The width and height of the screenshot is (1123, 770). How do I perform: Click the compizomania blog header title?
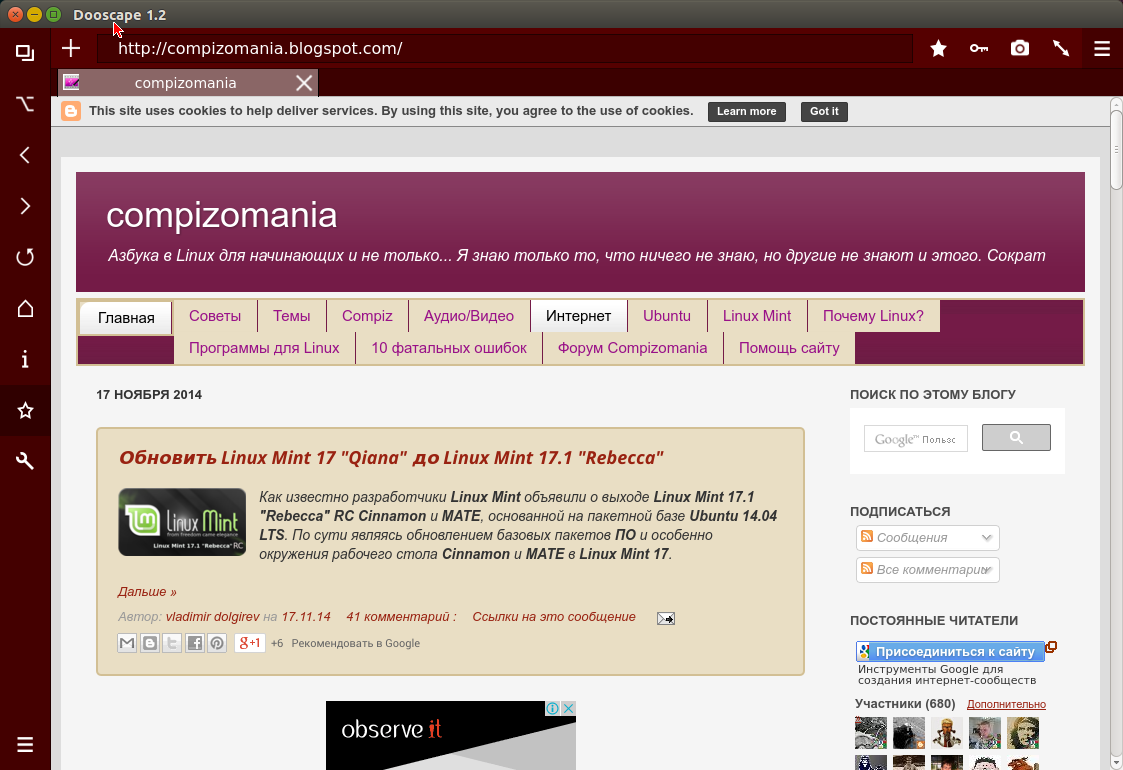click(221, 215)
